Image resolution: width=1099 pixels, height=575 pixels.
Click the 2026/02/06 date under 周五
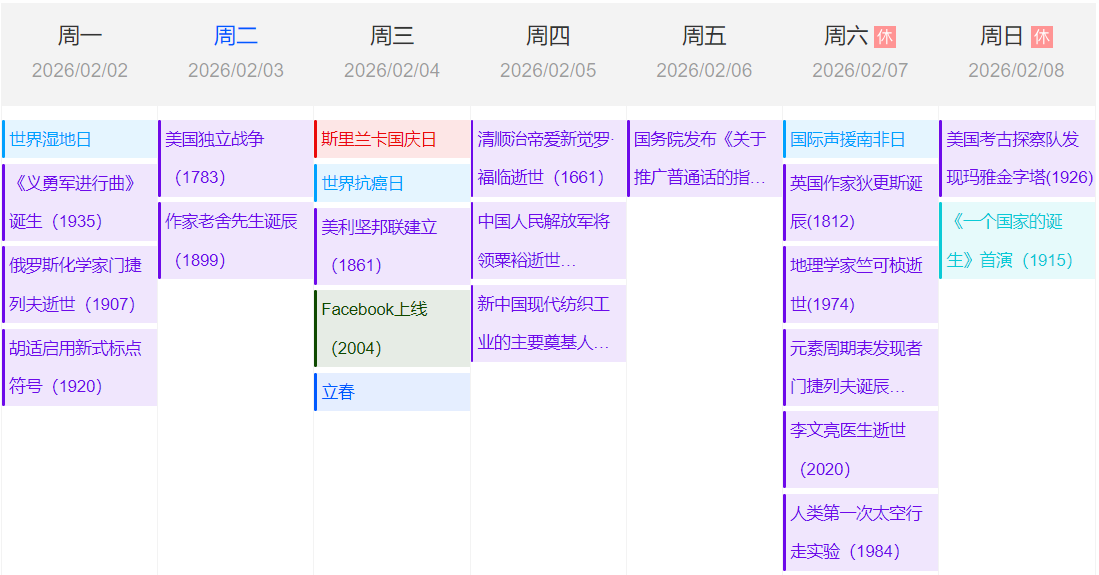[x=704, y=71]
